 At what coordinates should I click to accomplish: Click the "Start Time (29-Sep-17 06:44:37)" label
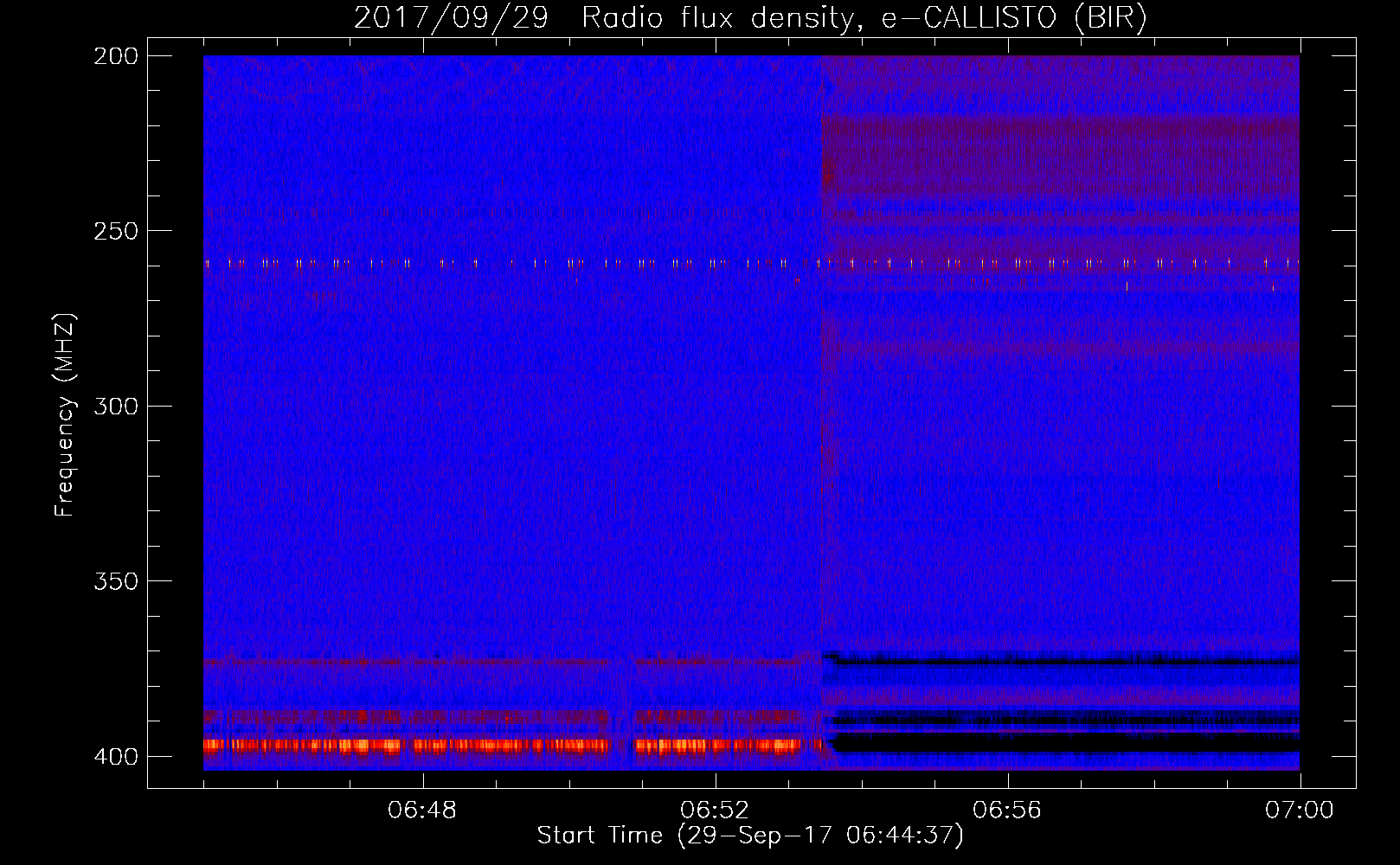(750, 836)
